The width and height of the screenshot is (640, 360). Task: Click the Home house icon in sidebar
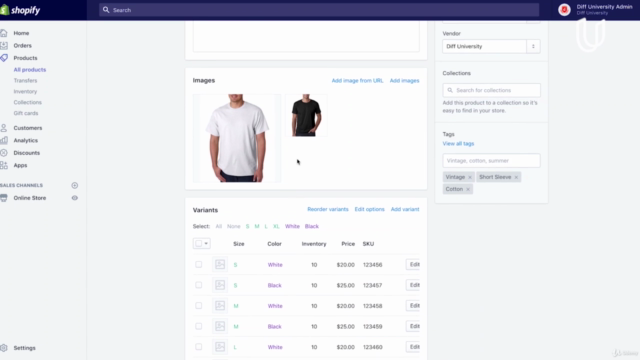(4, 33)
